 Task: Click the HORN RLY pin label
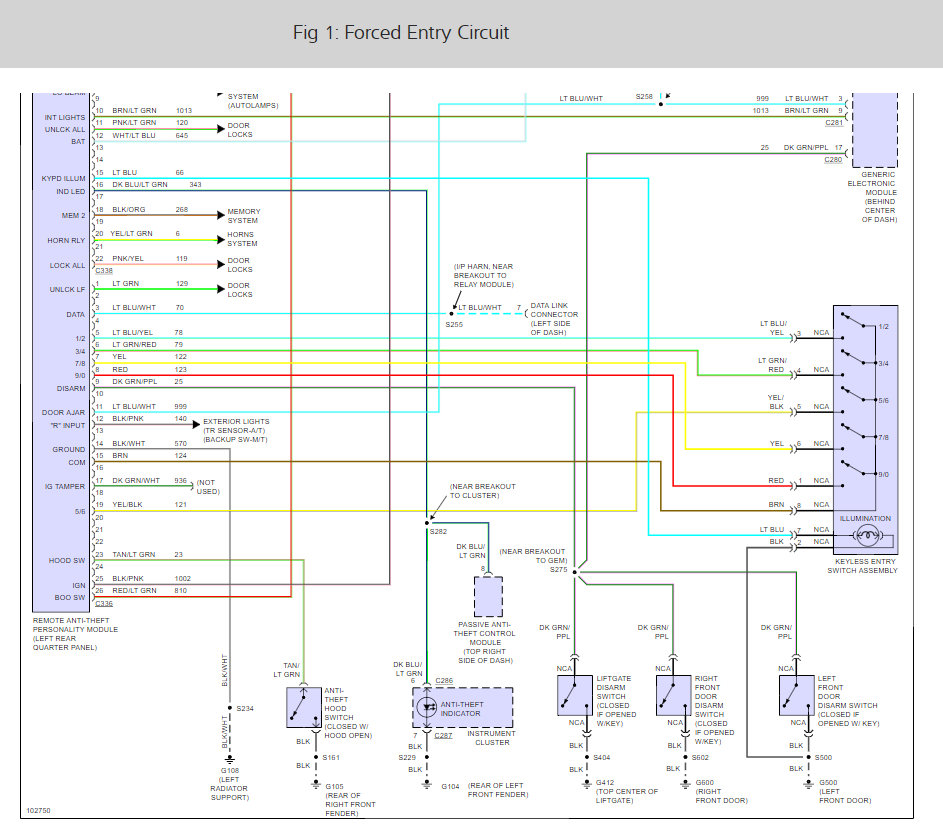point(66,240)
